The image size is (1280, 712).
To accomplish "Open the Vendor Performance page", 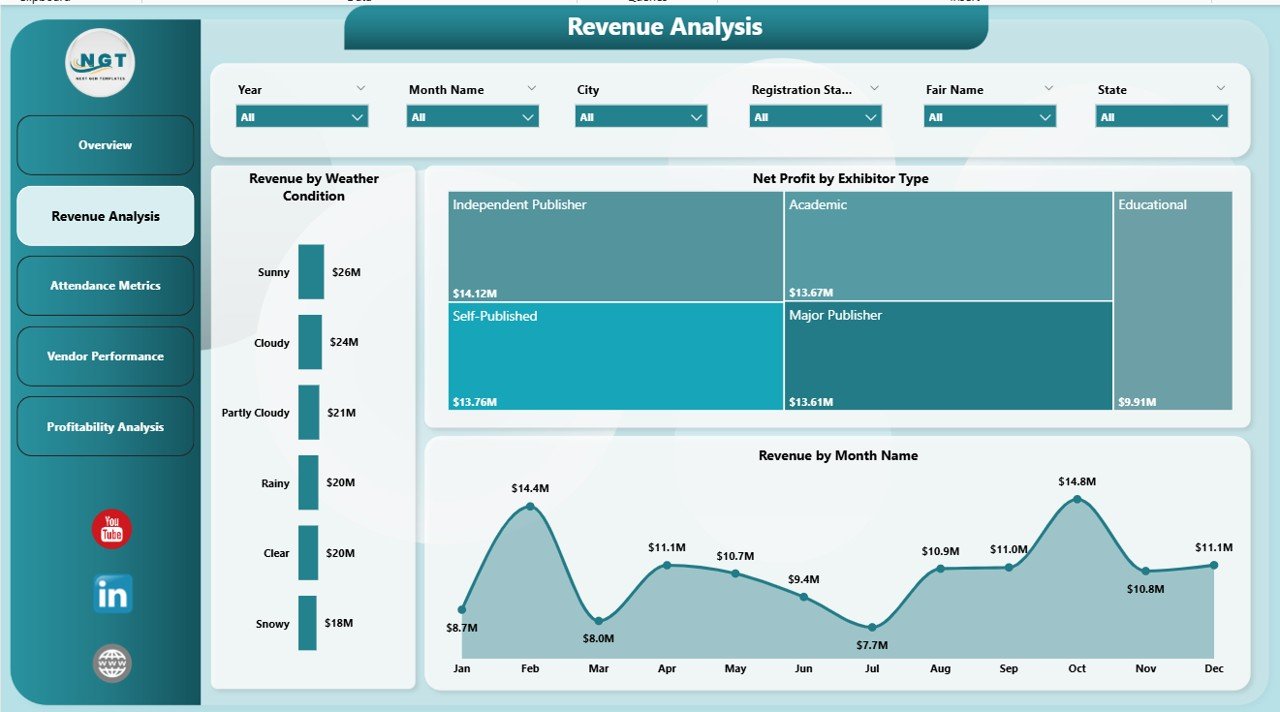I will coord(105,356).
